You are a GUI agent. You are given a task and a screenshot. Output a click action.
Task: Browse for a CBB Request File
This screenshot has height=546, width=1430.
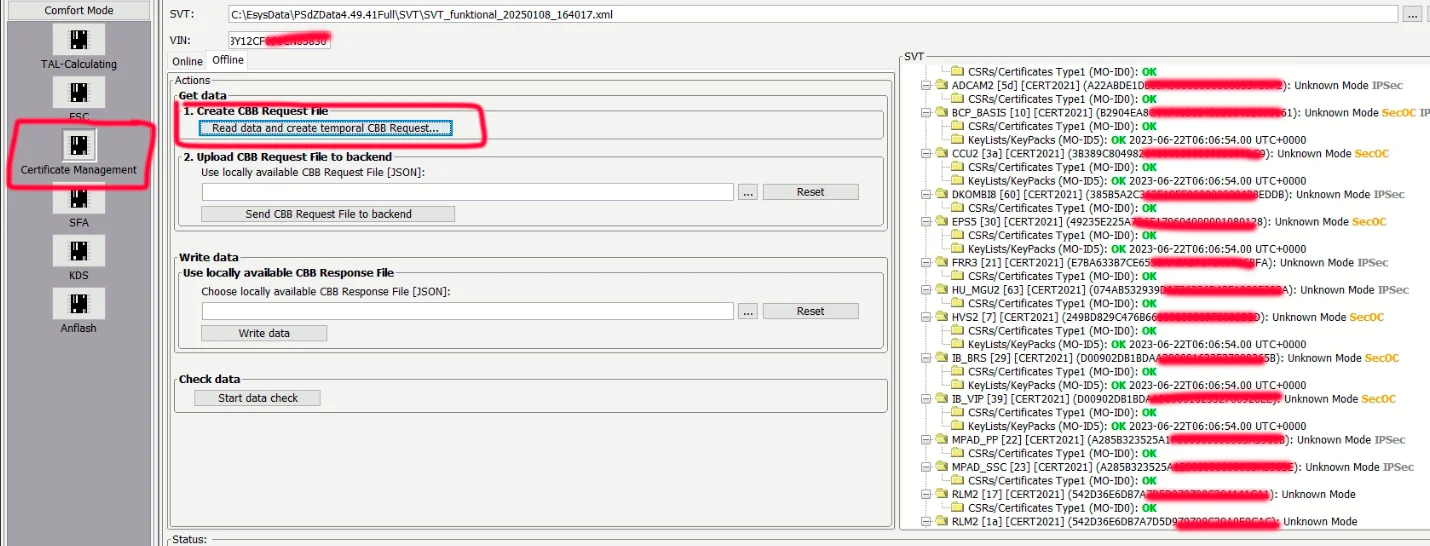point(748,192)
